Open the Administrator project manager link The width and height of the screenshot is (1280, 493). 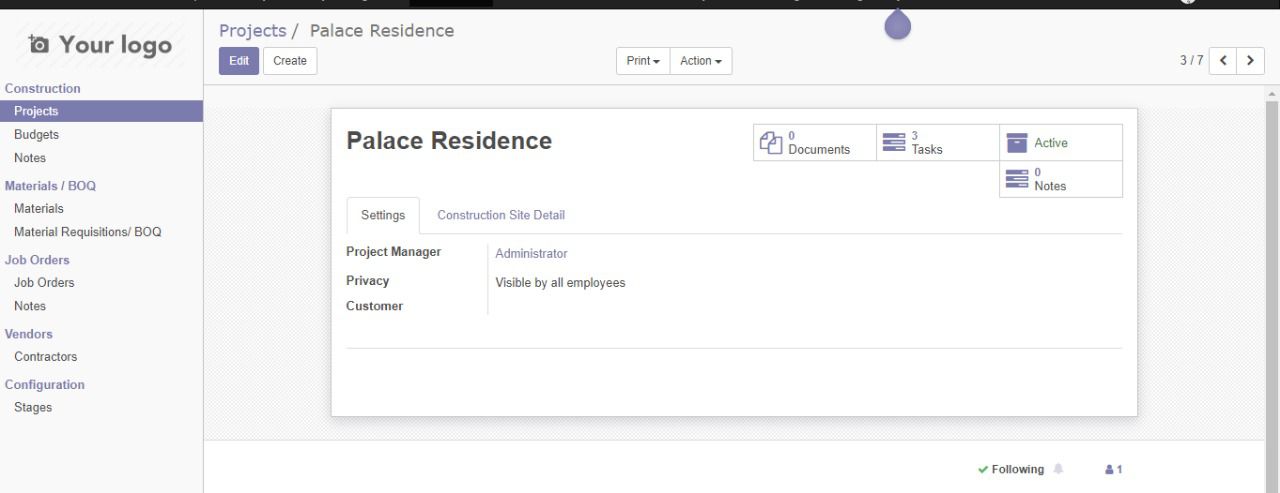(531, 254)
